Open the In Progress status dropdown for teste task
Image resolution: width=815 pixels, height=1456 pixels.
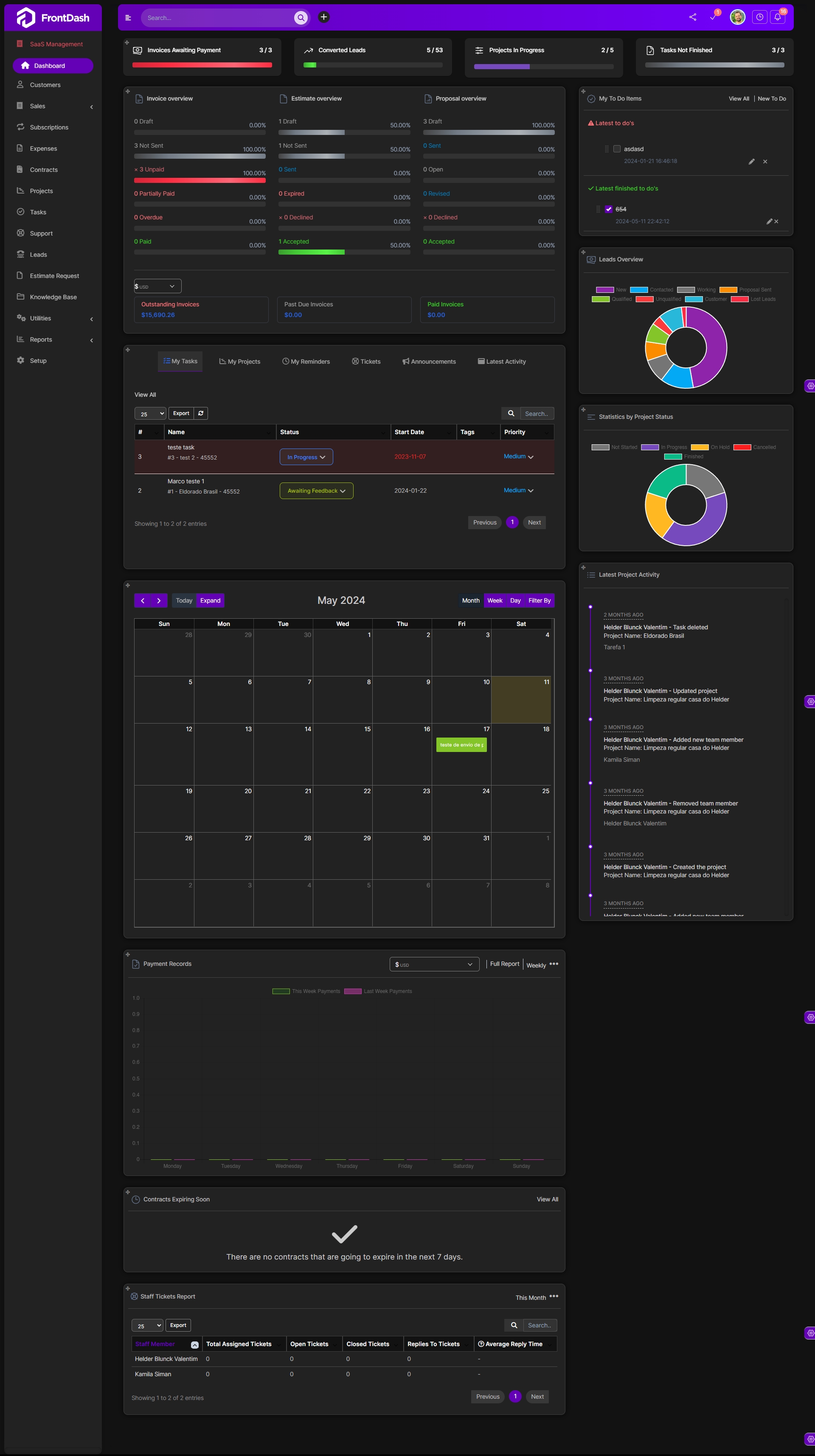click(x=306, y=457)
